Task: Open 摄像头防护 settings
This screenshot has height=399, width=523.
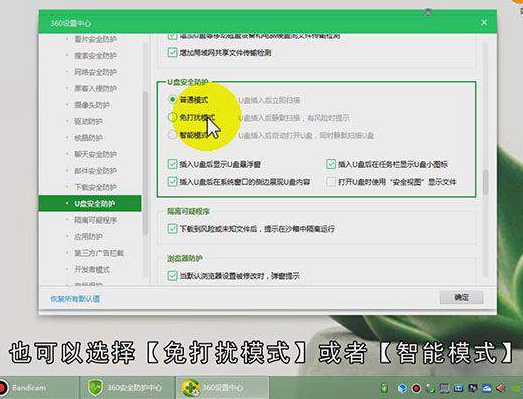Action: (x=92, y=105)
